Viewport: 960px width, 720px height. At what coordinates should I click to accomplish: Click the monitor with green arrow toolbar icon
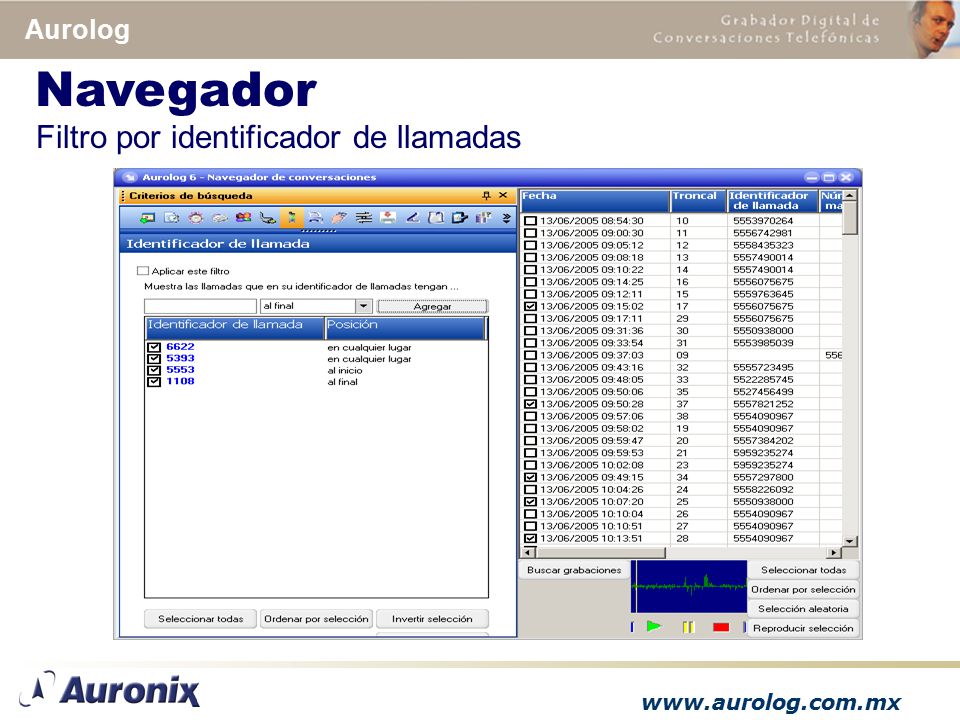coord(147,217)
